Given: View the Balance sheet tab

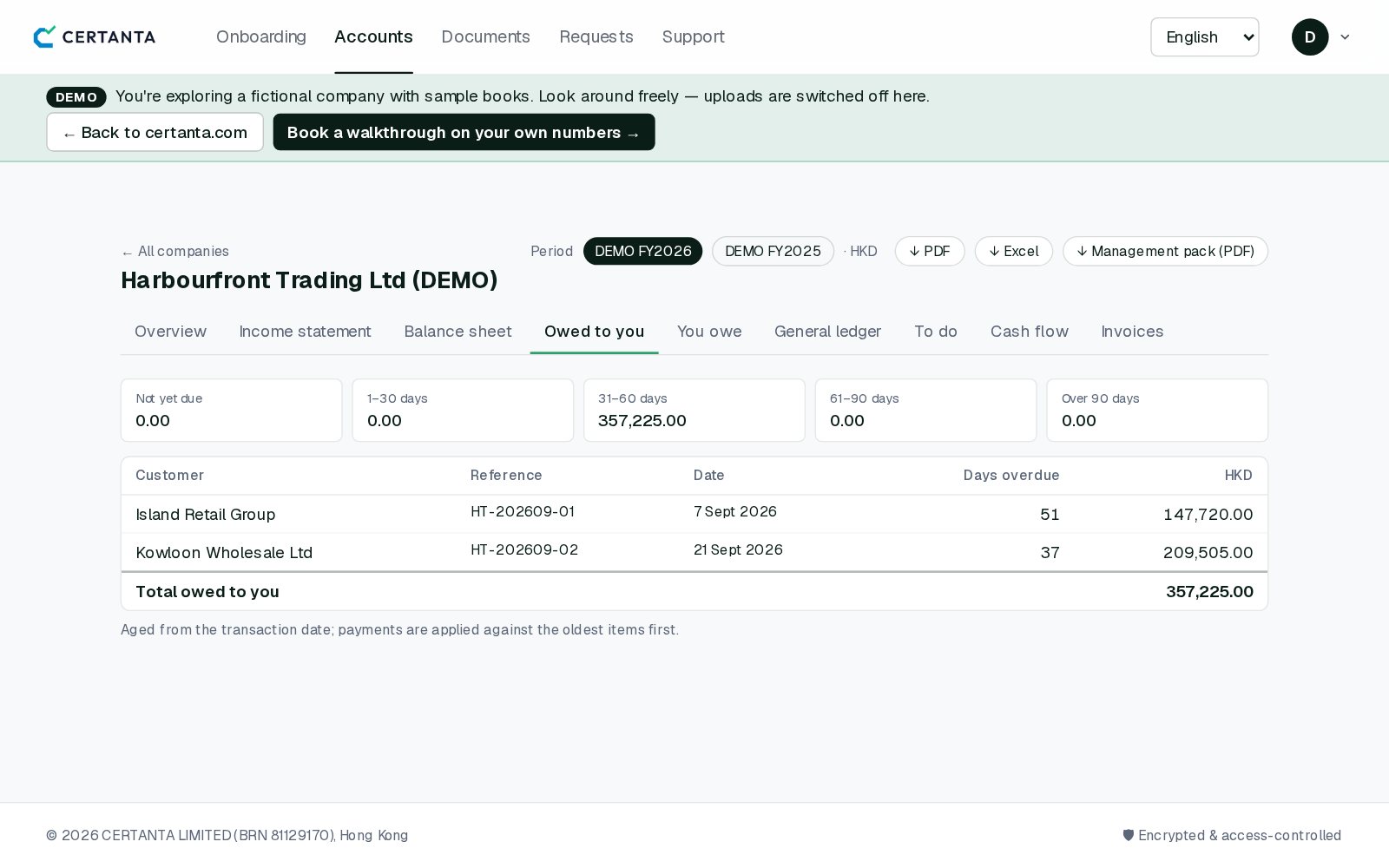Looking at the screenshot, I should [x=458, y=332].
